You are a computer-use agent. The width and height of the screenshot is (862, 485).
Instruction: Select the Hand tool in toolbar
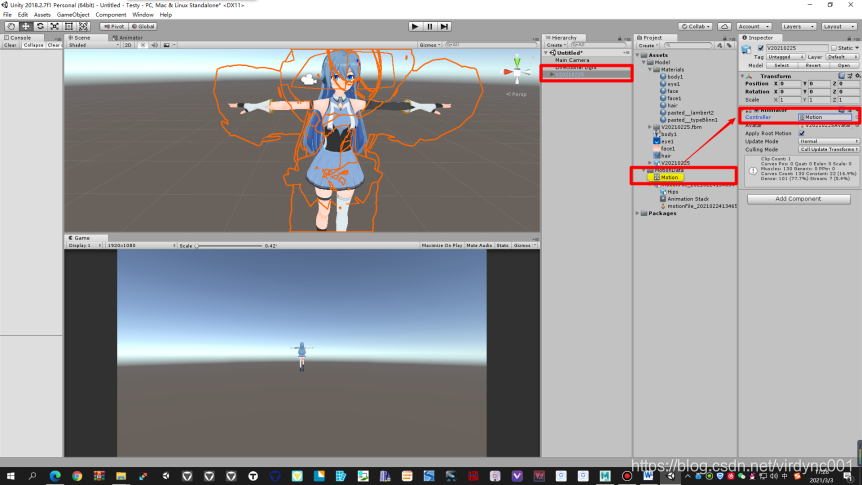point(11,26)
